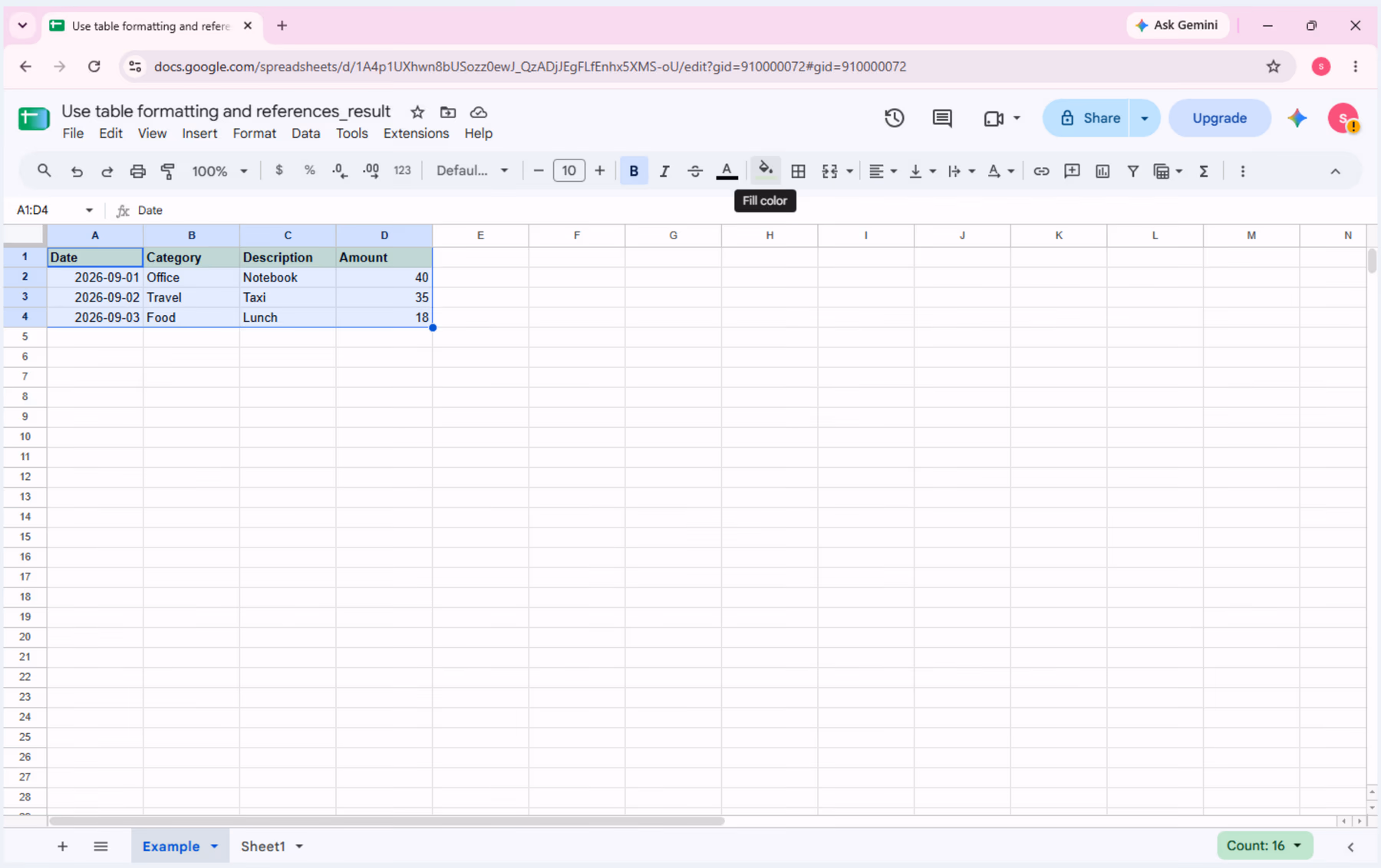Star the spreadsheet document

coord(417,112)
